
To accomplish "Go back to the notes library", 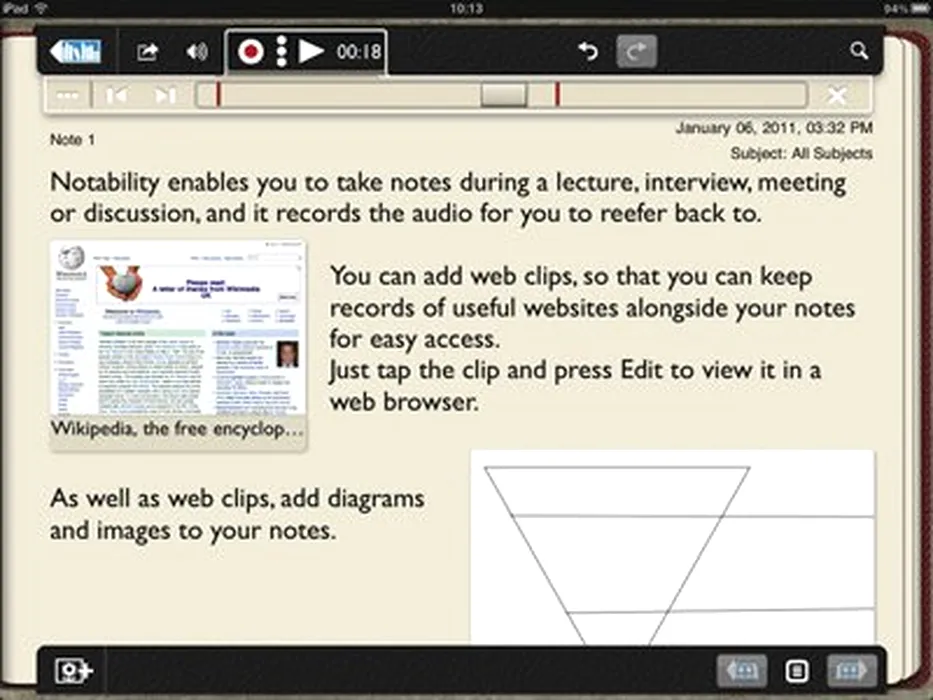I will click(x=77, y=51).
